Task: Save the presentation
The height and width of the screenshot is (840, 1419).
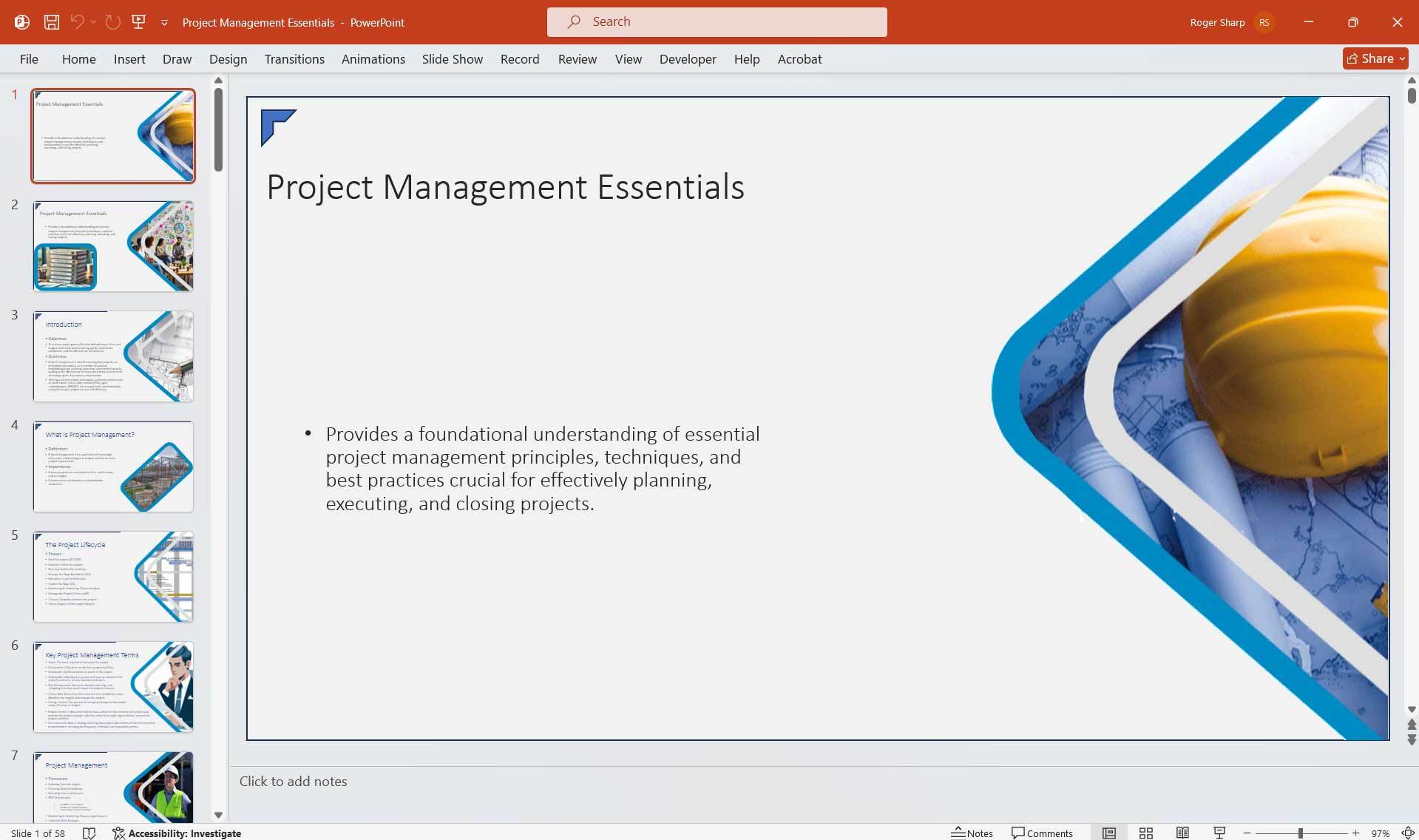Action: point(52,21)
